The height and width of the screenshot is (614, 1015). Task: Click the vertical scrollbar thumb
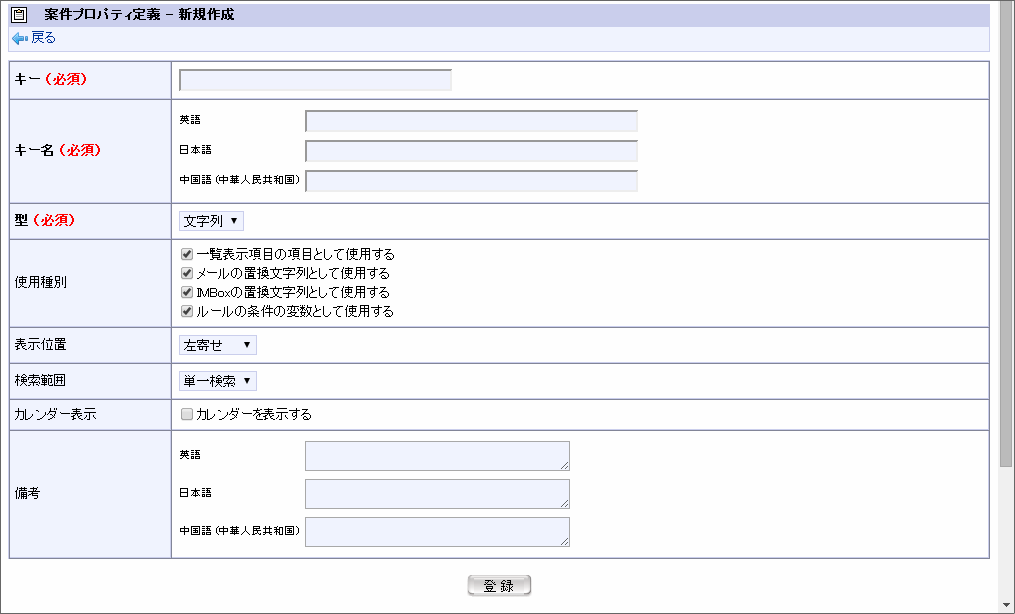pyautogui.click(x=1005, y=233)
